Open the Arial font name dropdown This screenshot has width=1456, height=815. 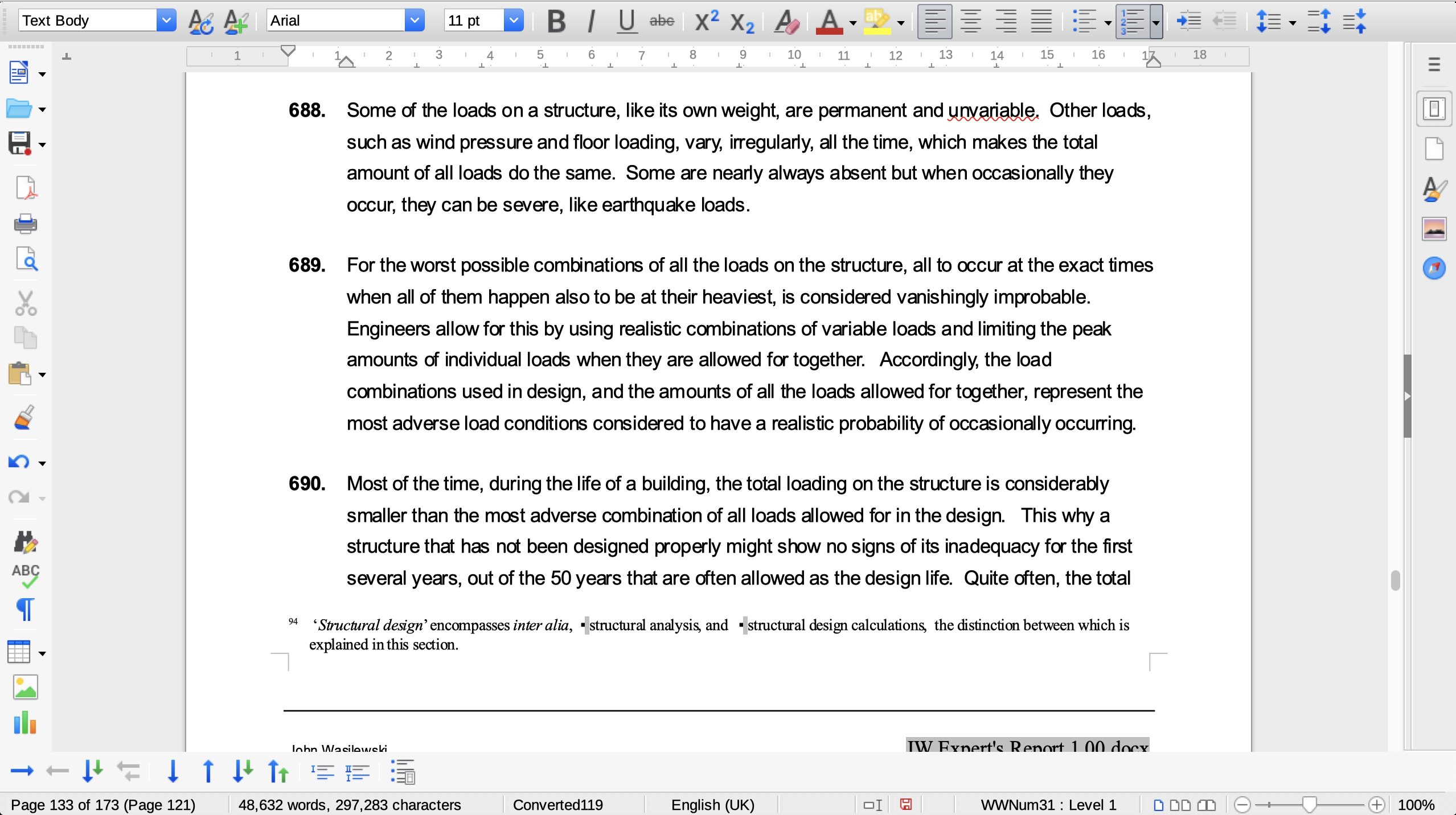(x=415, y=21)
